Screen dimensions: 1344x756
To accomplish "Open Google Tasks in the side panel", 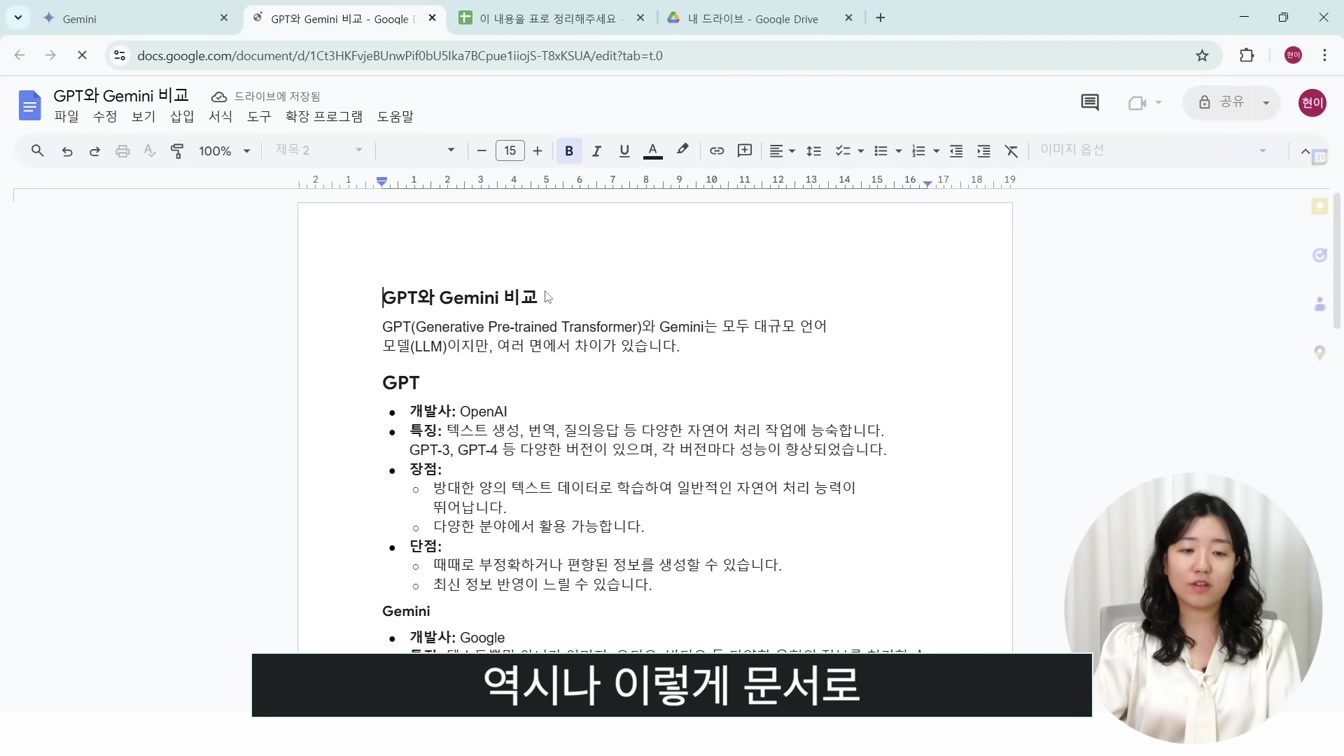I will point(1320,255).
